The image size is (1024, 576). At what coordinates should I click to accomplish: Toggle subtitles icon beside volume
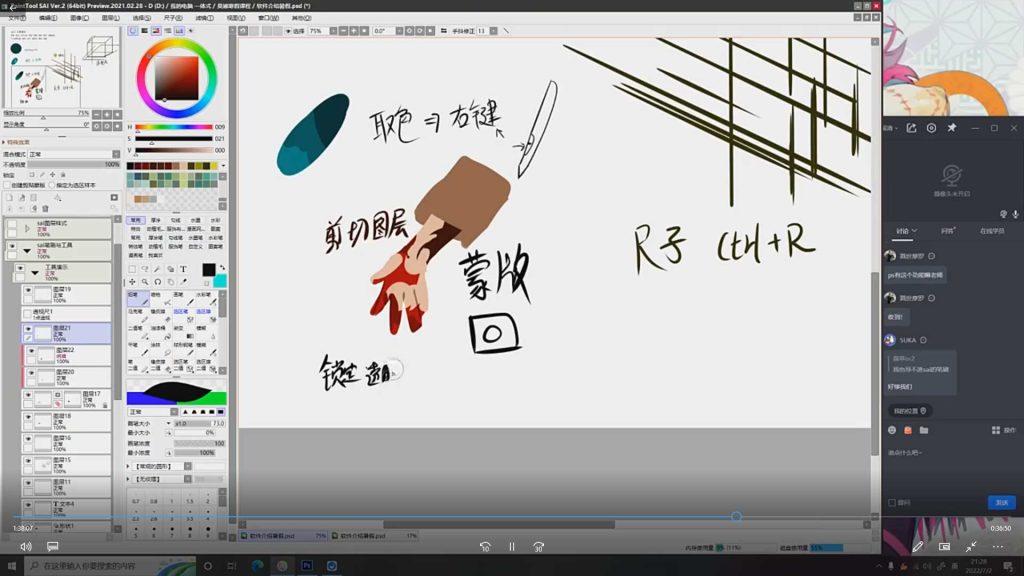coord(53,547)
